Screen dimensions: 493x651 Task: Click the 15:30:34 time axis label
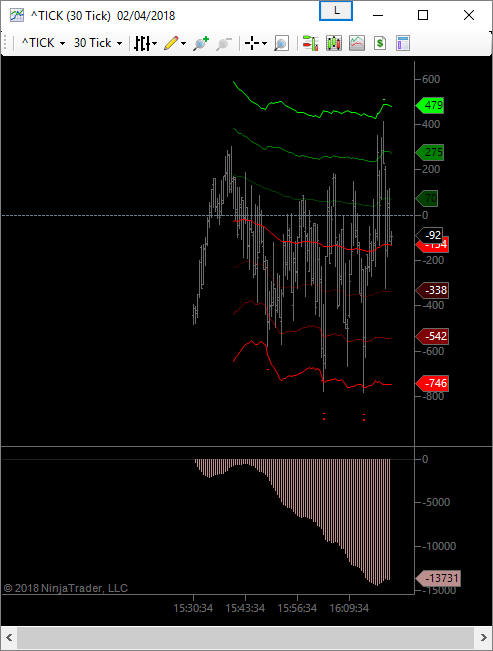click(x=193, y=608)
